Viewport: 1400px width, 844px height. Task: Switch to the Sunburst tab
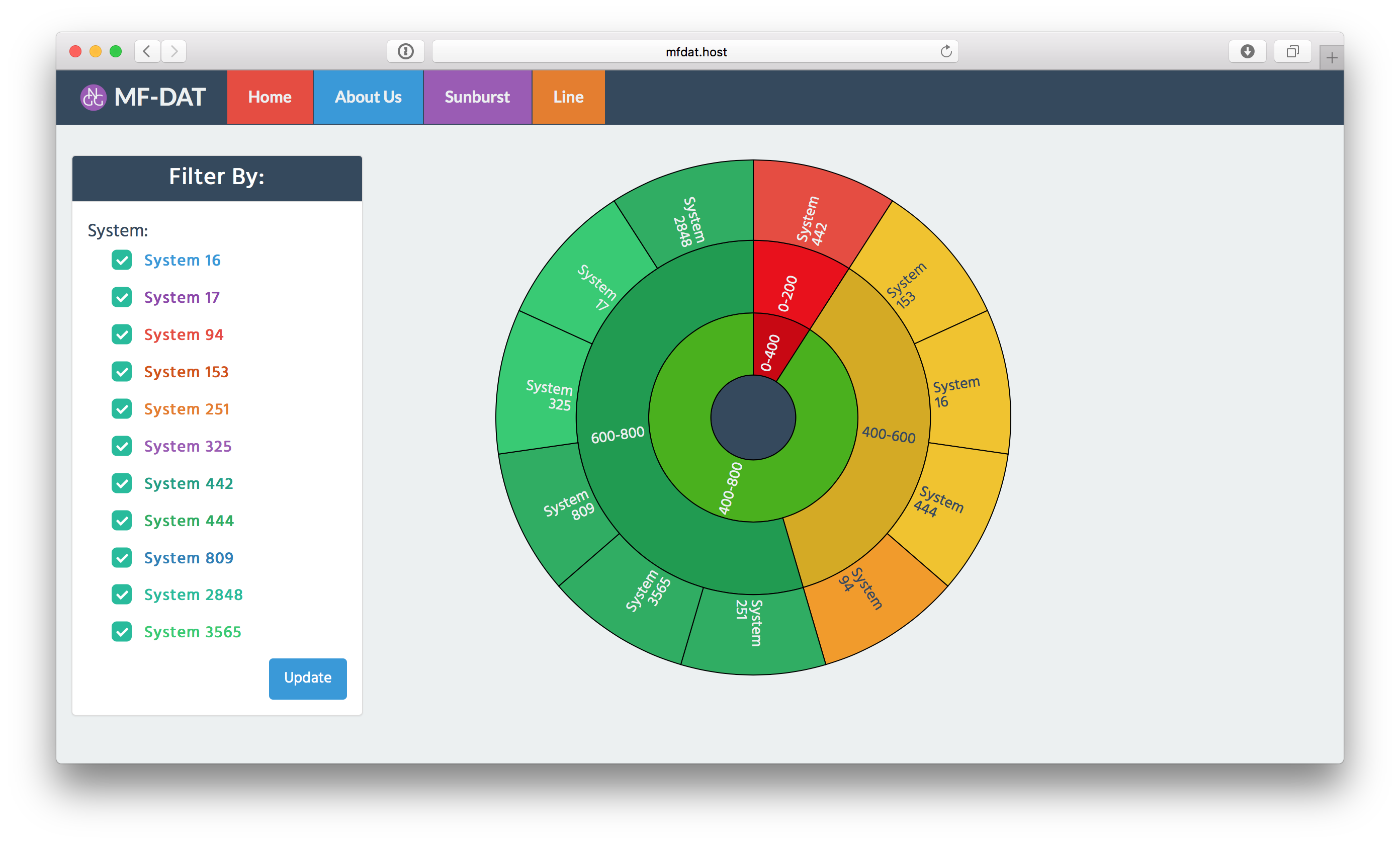tap(477, 97)
